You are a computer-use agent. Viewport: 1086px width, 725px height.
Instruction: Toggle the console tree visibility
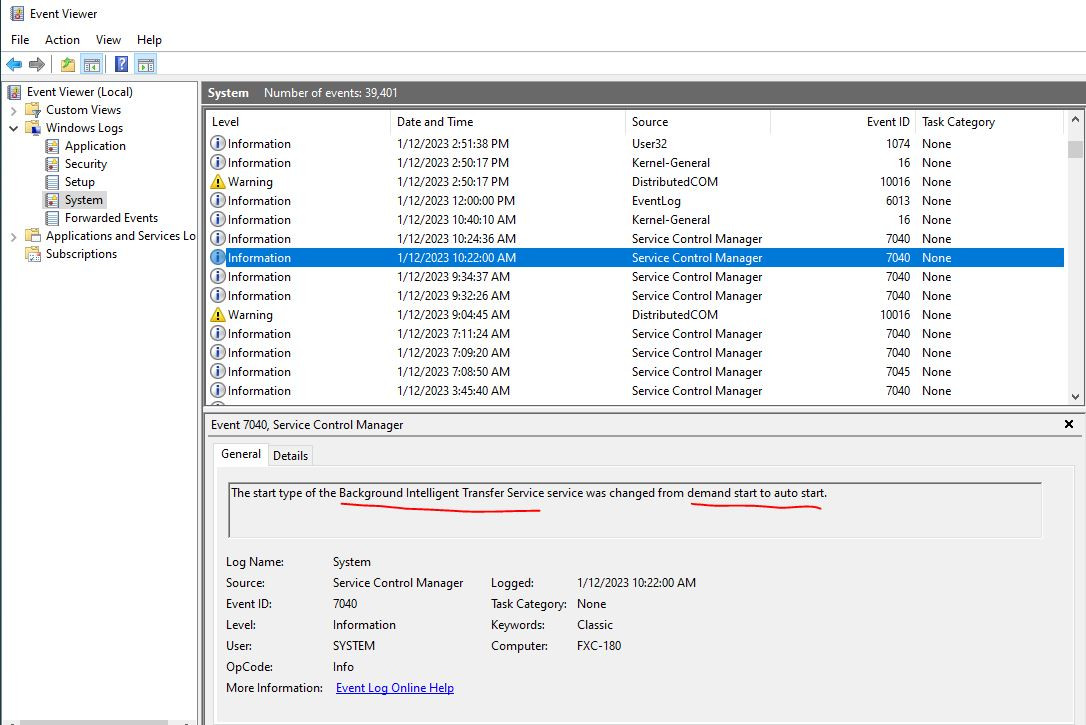pyautogui.click(x=92, y=64)
